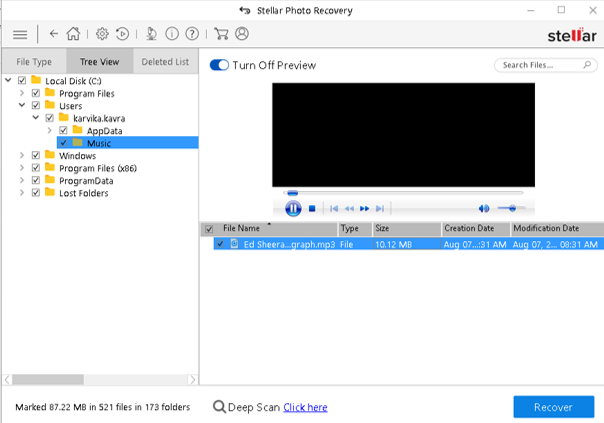The height and width of the screenshot is (423, 604).
Task: Click the shopping cart Buy icon
Action: 221,34
